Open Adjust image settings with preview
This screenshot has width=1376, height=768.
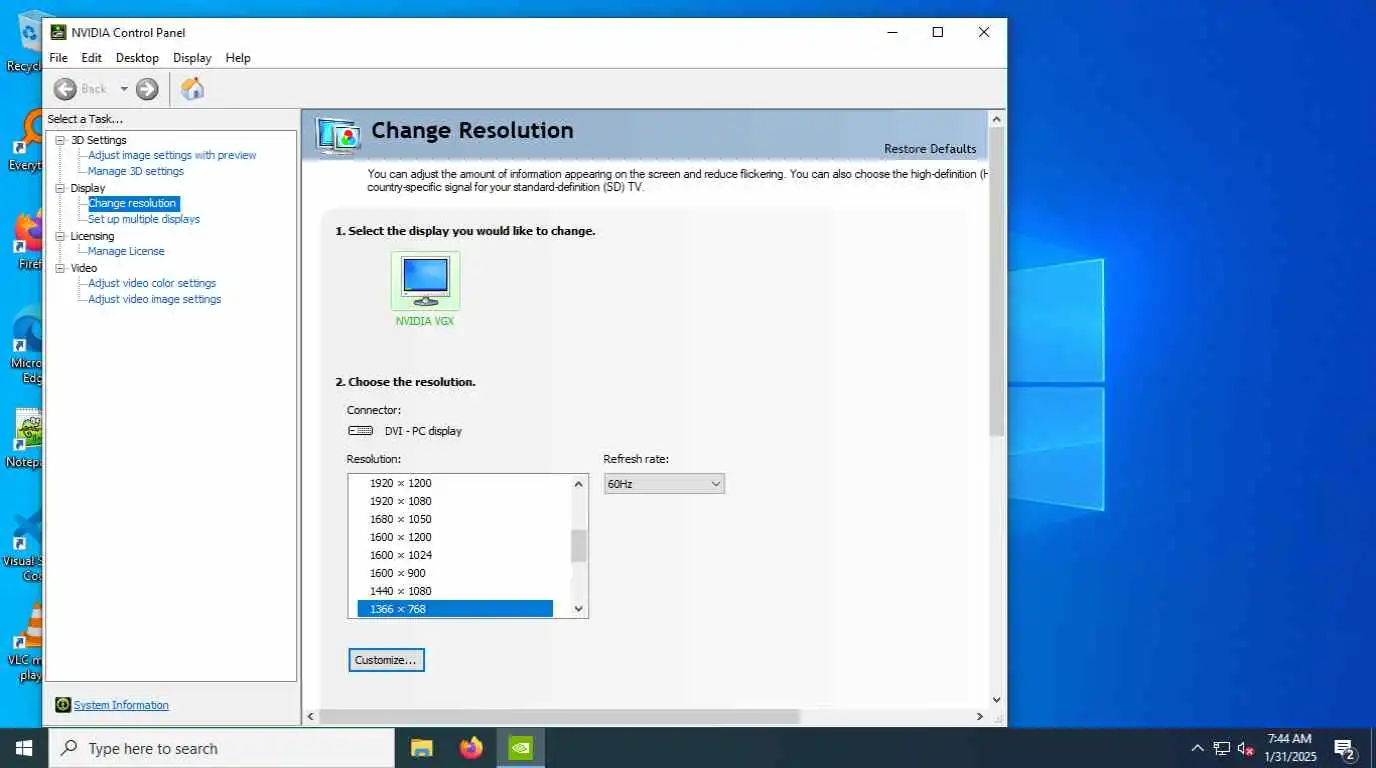[172, 155]
